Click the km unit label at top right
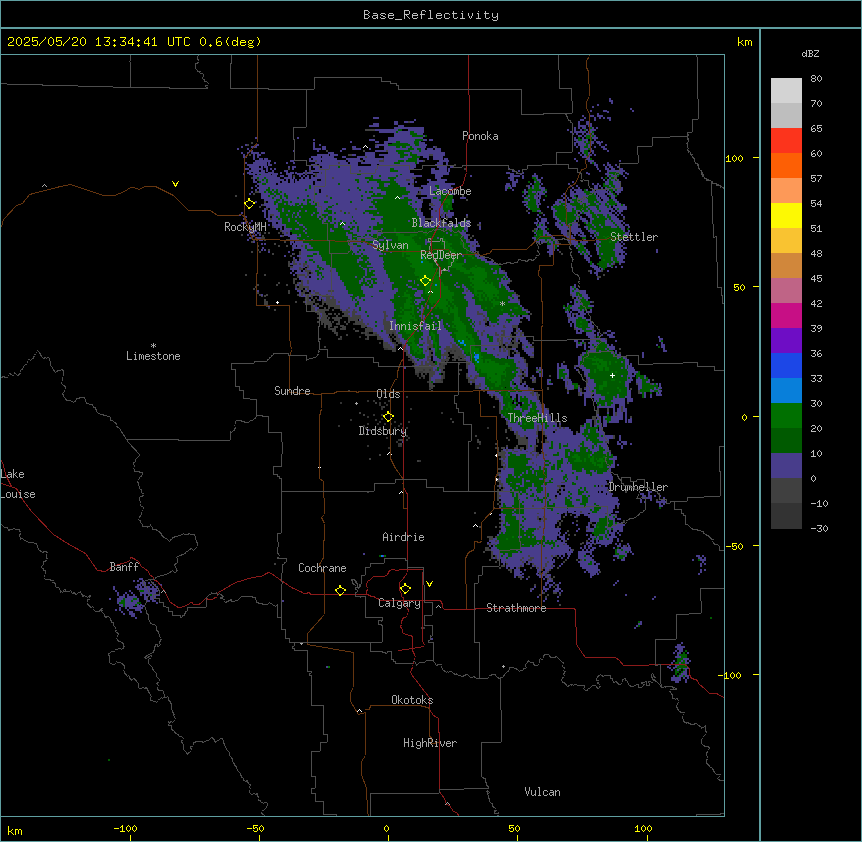The height and width of the screenshot is (842, 862). (x=745, y=42)
